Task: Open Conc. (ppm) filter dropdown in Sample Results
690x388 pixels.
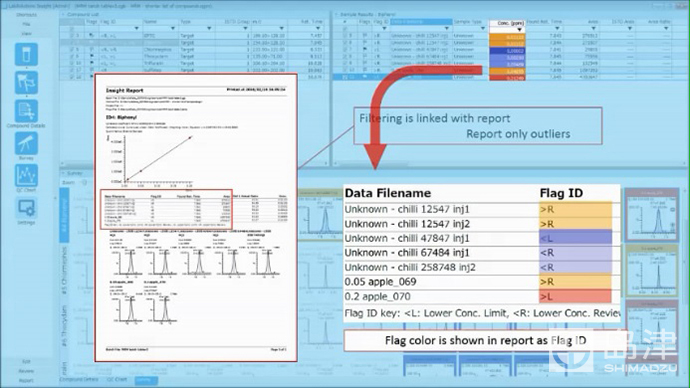Action: (x=520, y=29)
